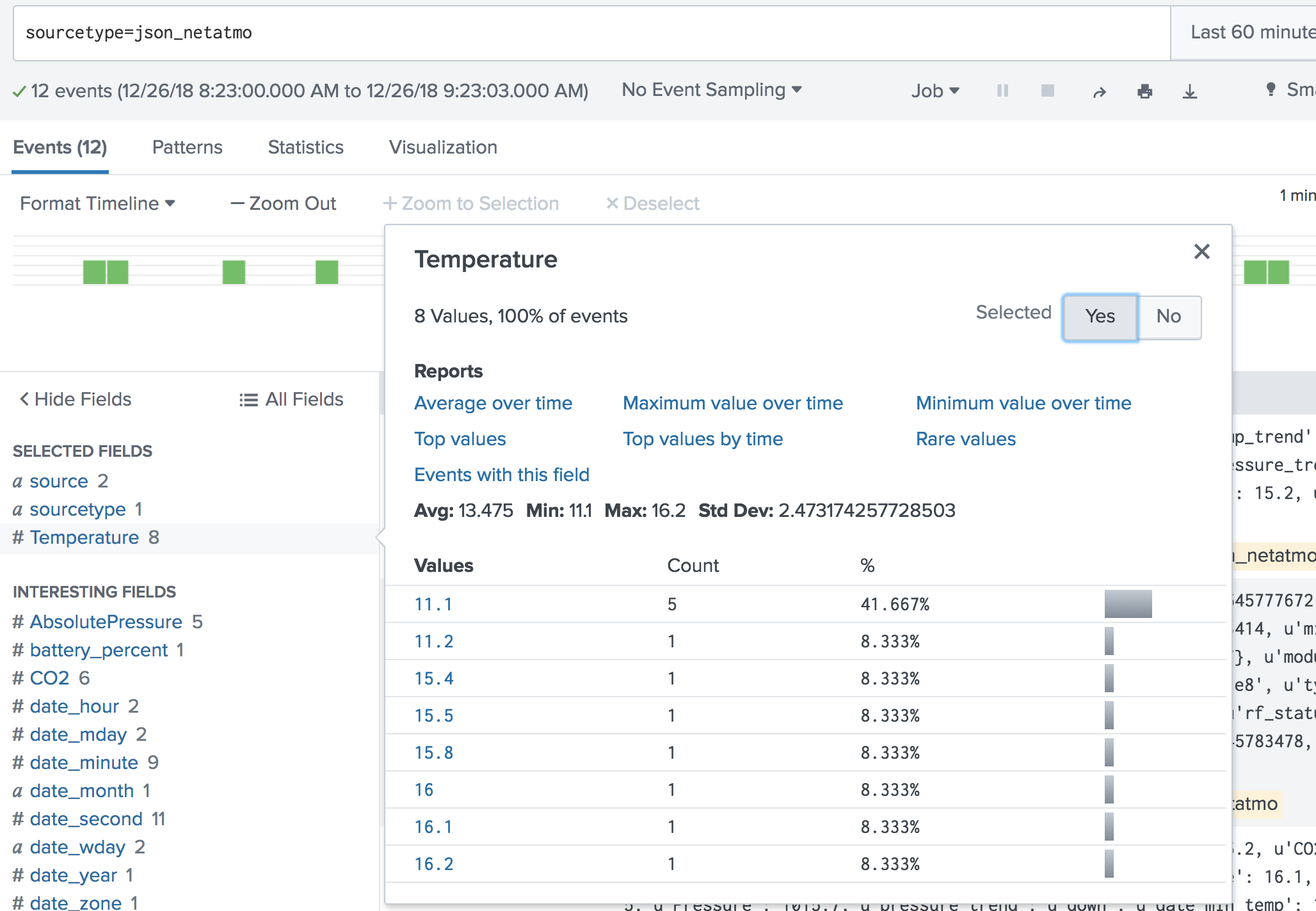Open Maximum value over time report

click(733, 404)
